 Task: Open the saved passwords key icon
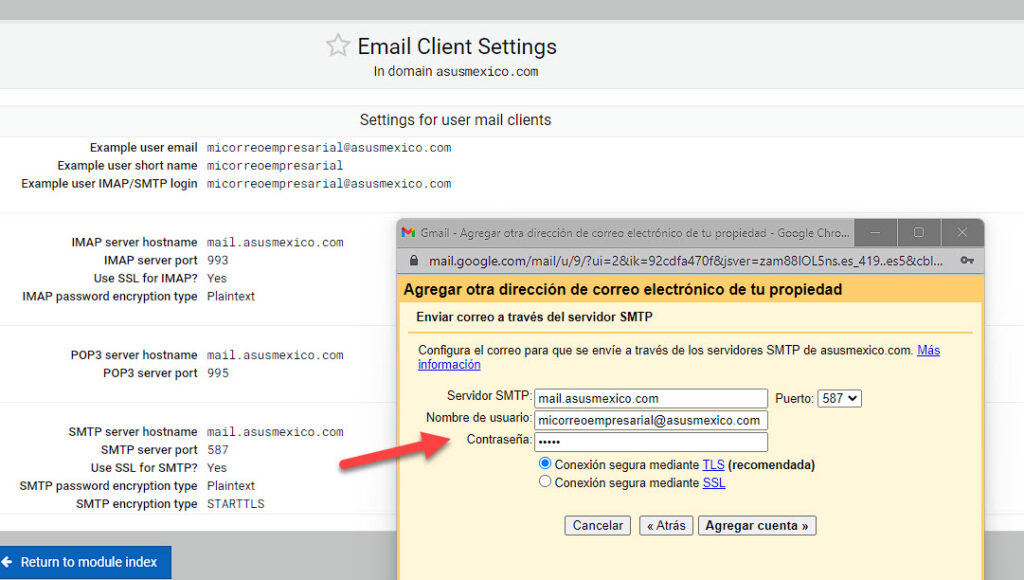point(966,261)
